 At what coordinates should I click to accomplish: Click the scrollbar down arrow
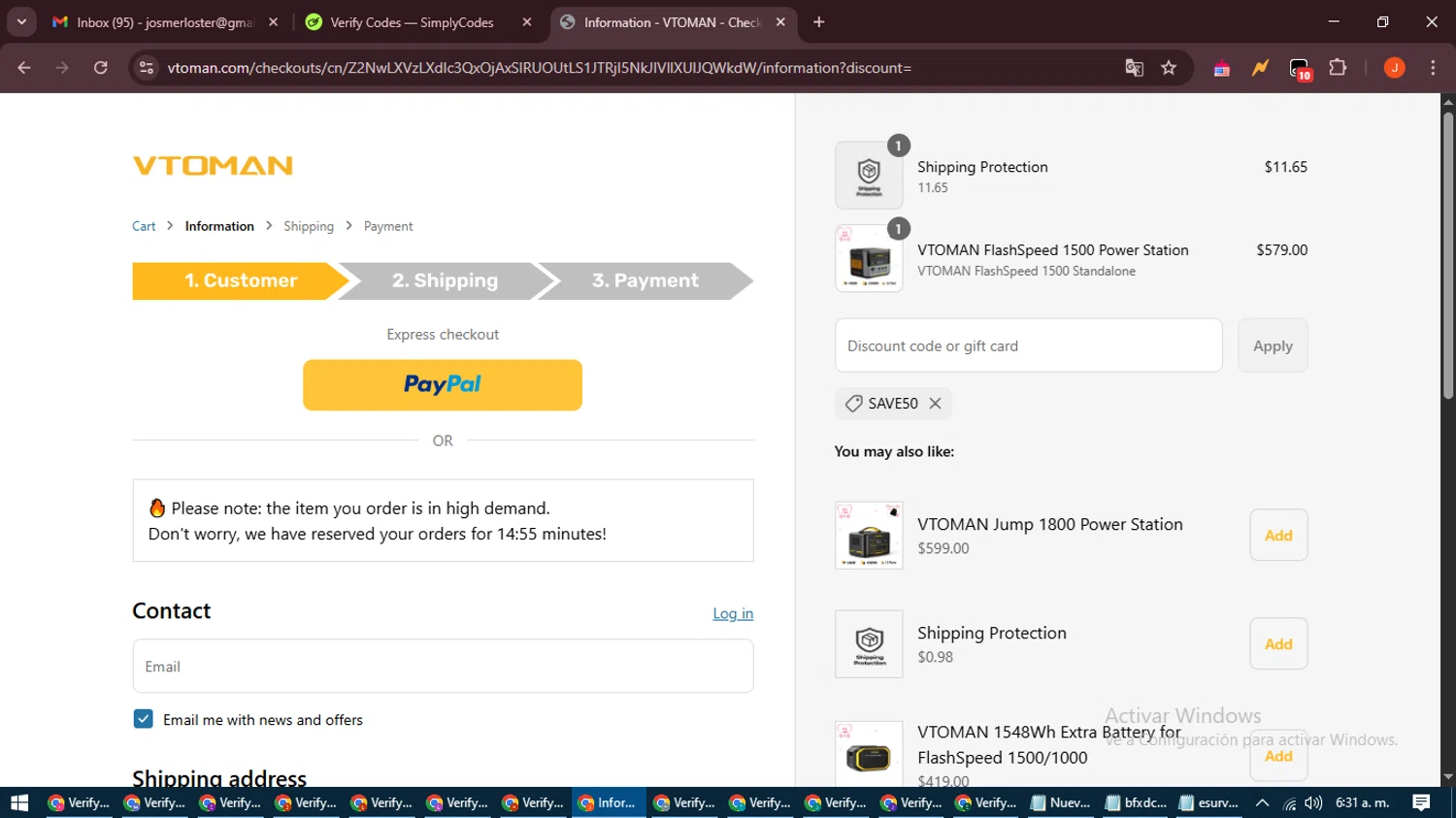[1448, 777]
